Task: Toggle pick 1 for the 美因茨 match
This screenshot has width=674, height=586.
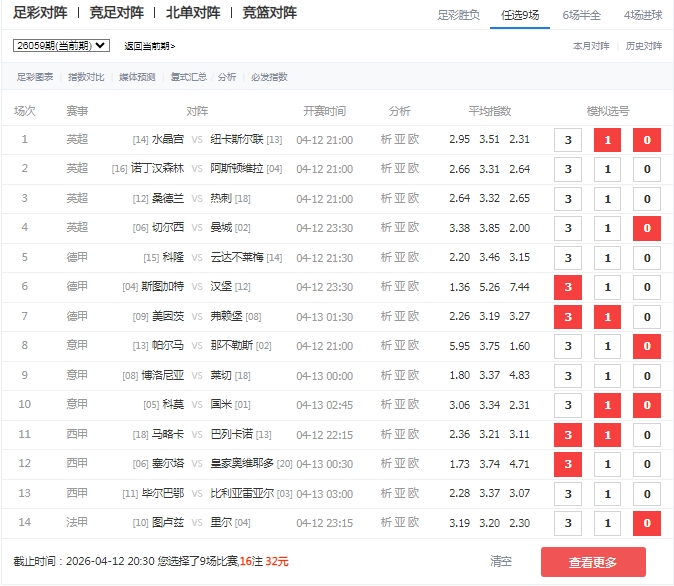Action: [607, 317]
